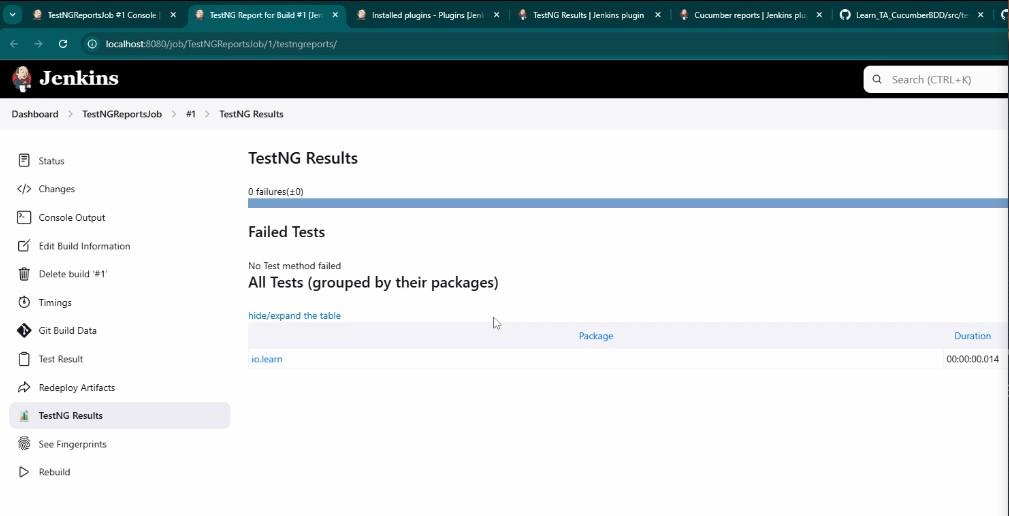Close the TestNGReportsJob #1 Console tab
This screenshot has width=1009, height=516.
[173, 15]
